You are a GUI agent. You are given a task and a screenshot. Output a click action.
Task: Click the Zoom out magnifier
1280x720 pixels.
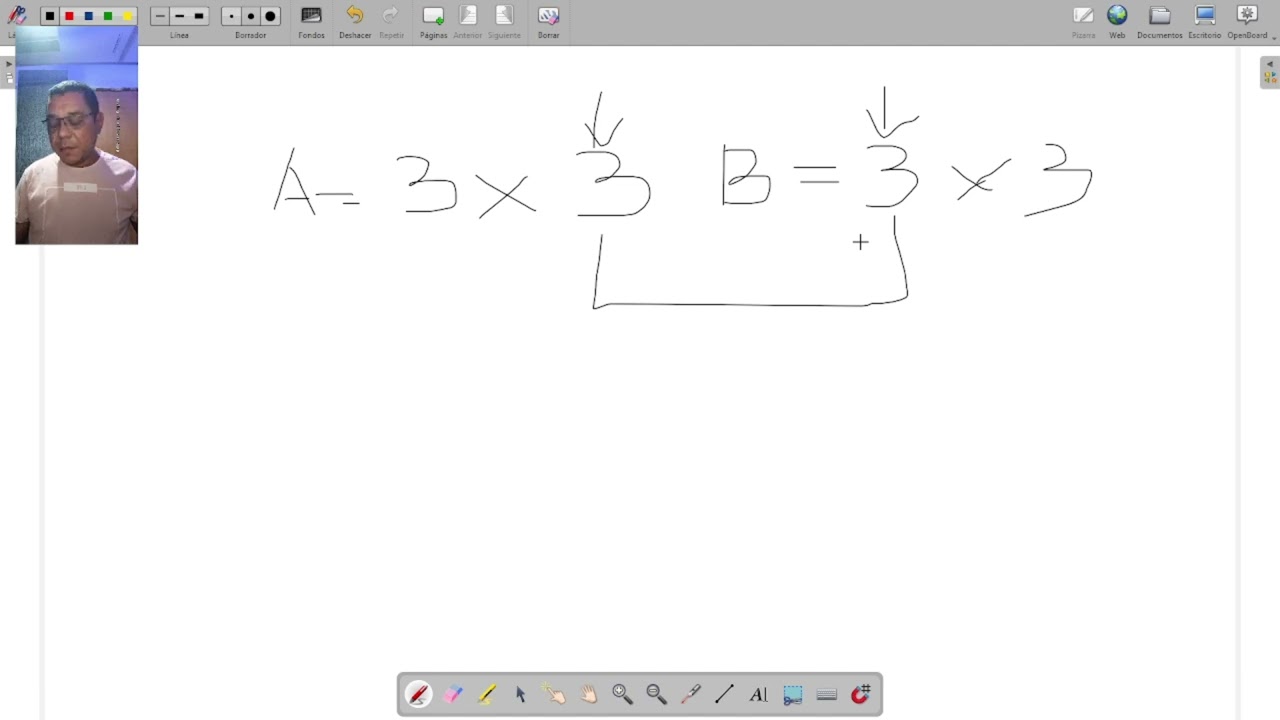tap(656, 694)
